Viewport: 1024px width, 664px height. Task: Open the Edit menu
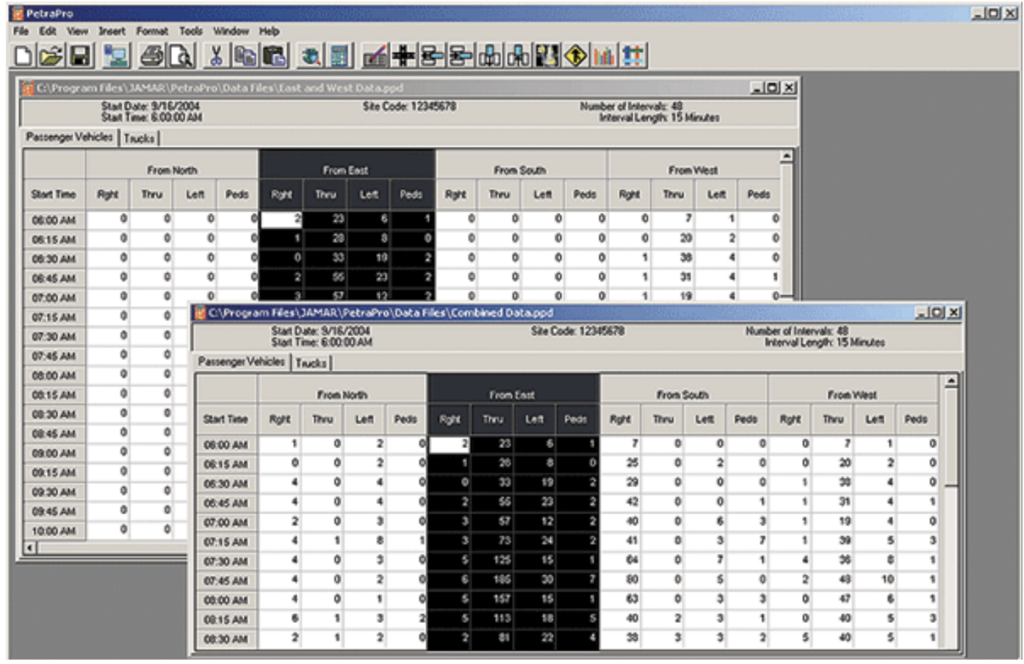click(47, 31)
